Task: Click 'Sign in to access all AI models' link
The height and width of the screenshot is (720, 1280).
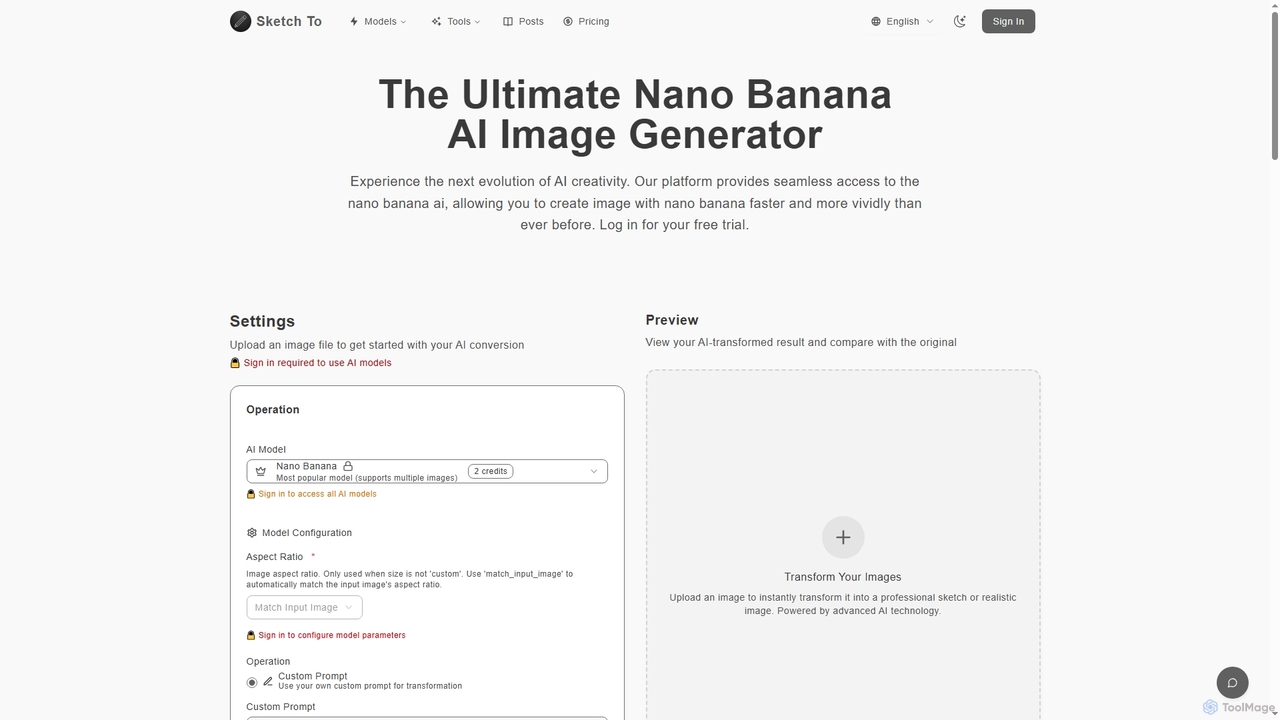Action: (x=317, y=494)
